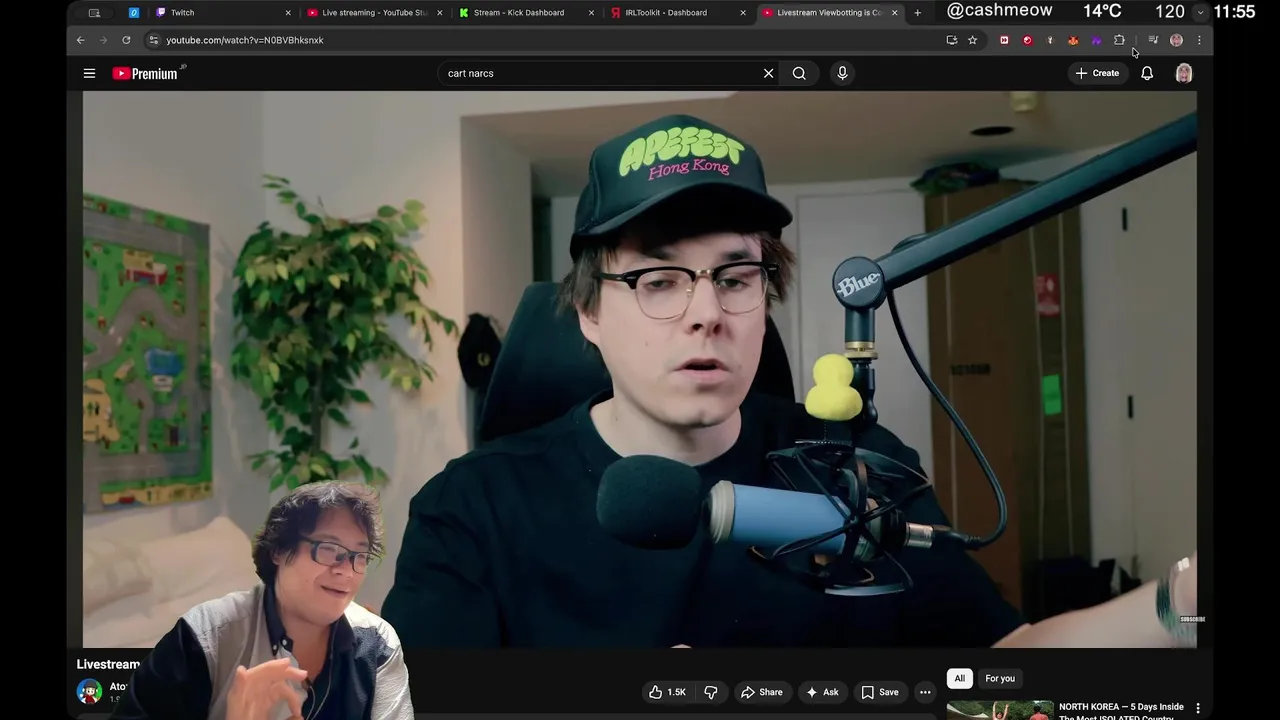Open the Chrome three-dot menu
The height and width of the screenshot is (720, 1280).
pos(1199,40)
